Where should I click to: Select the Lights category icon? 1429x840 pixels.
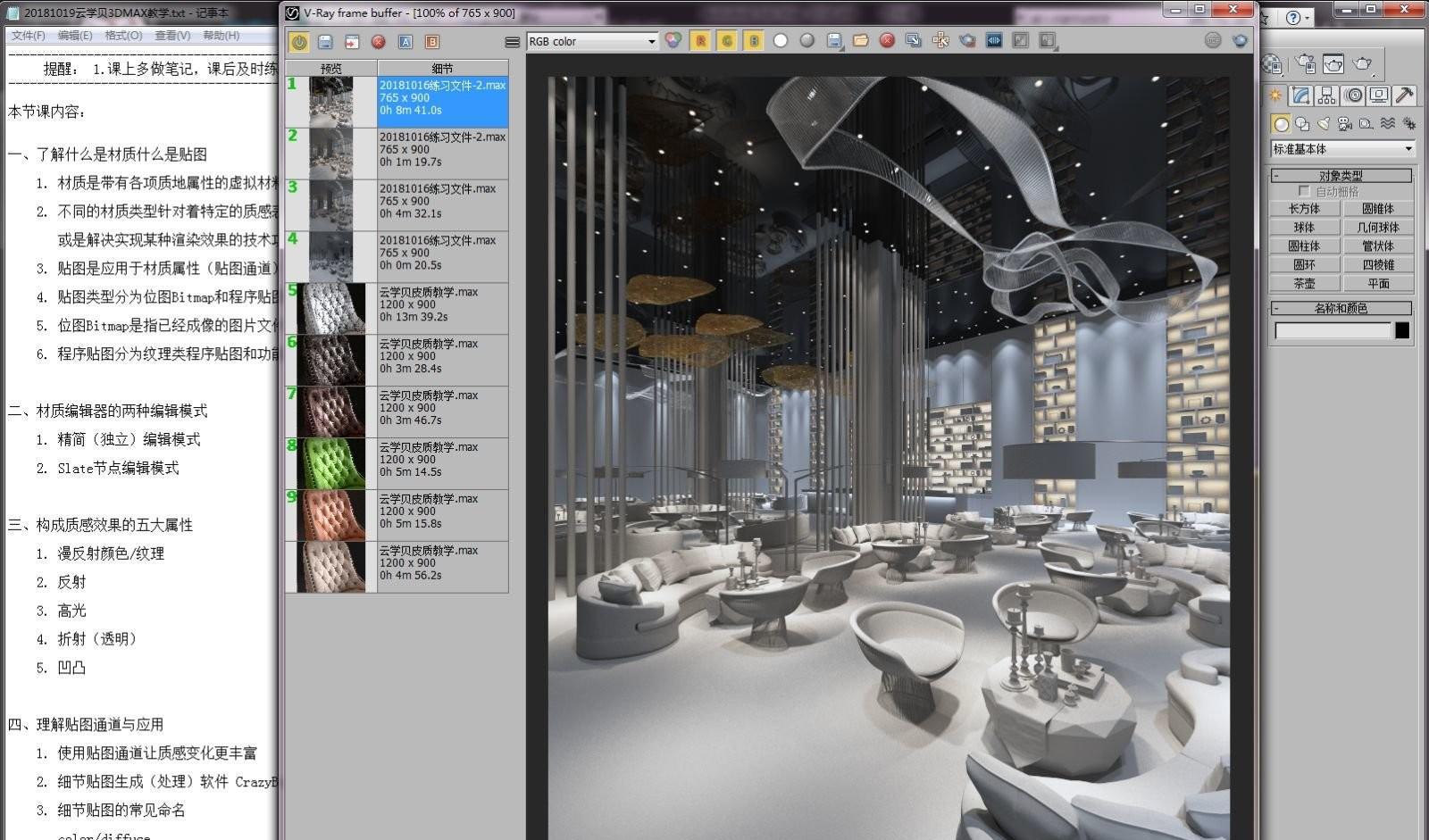[1324, 124]
